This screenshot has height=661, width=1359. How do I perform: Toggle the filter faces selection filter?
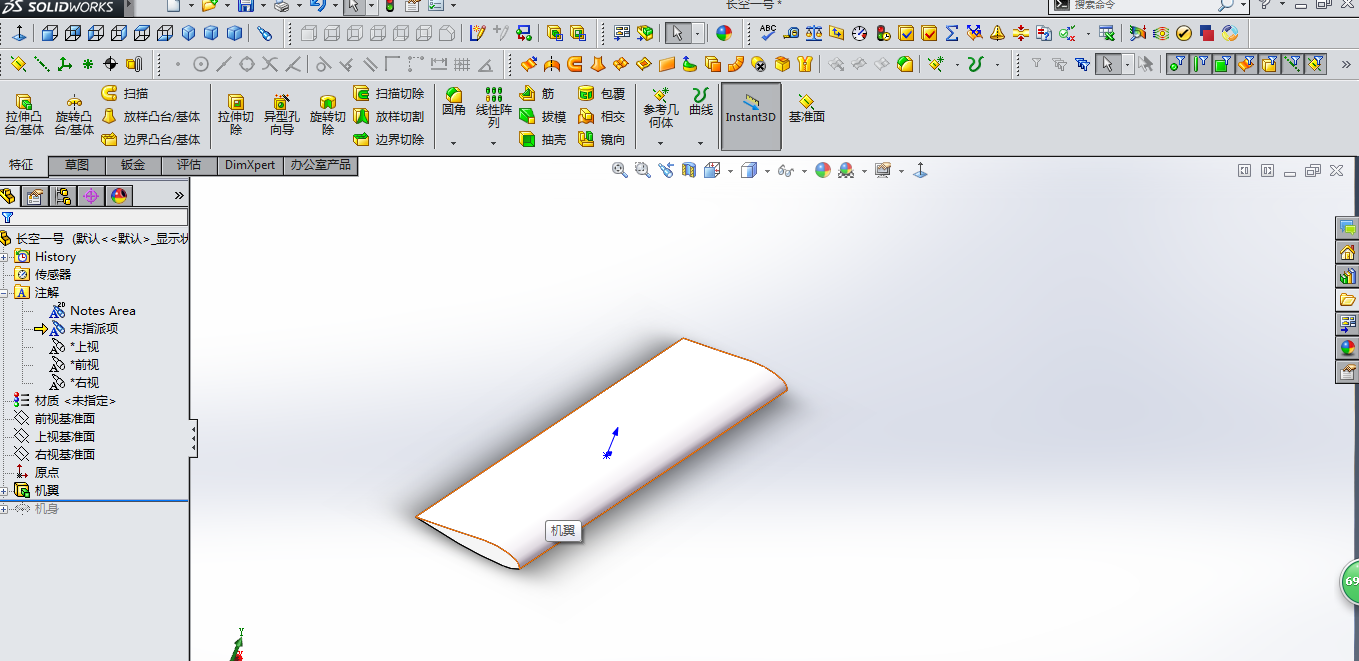click(1223, 64)
